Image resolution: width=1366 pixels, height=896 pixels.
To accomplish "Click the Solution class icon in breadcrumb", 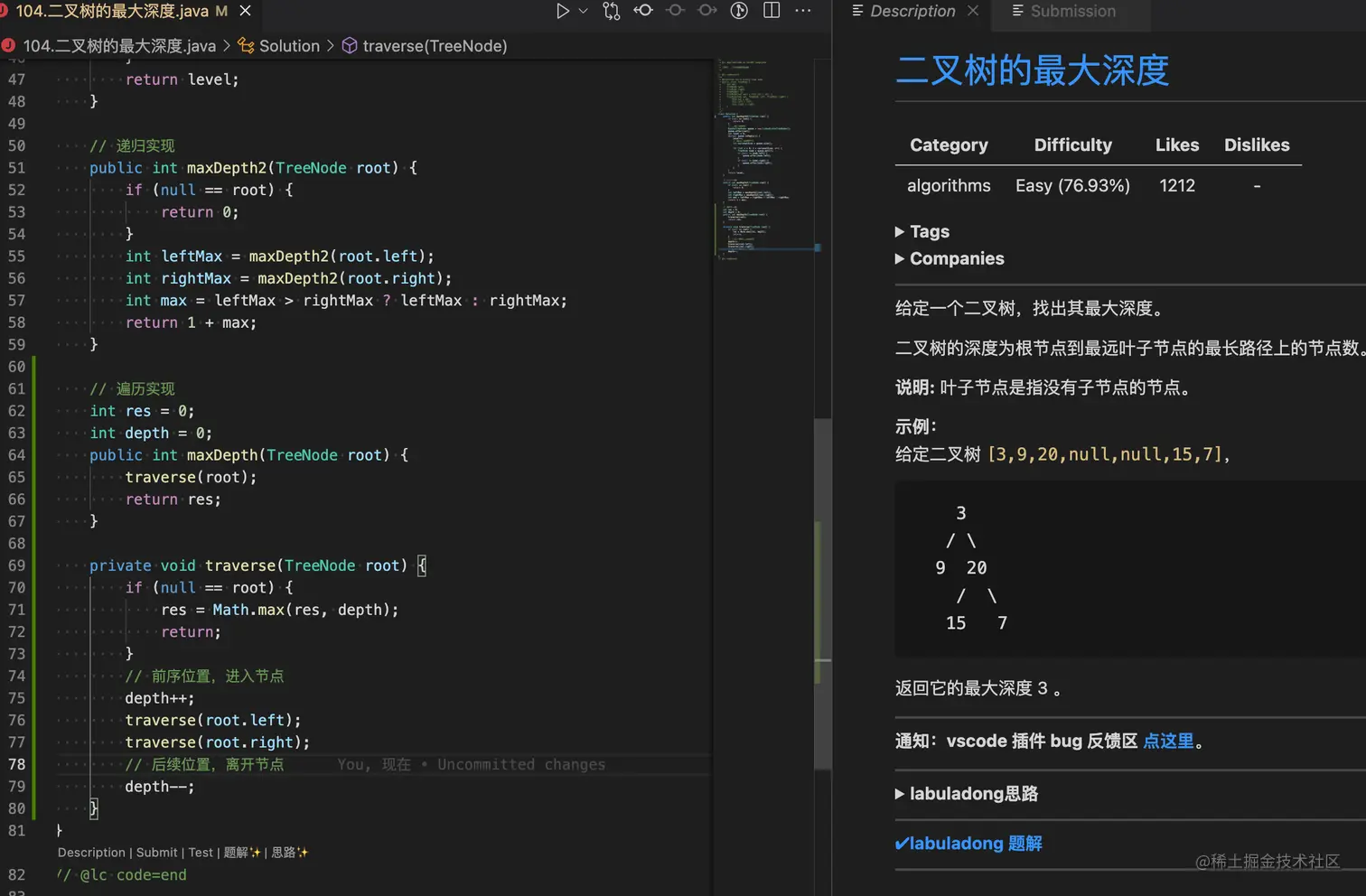I will click(246, 46).
